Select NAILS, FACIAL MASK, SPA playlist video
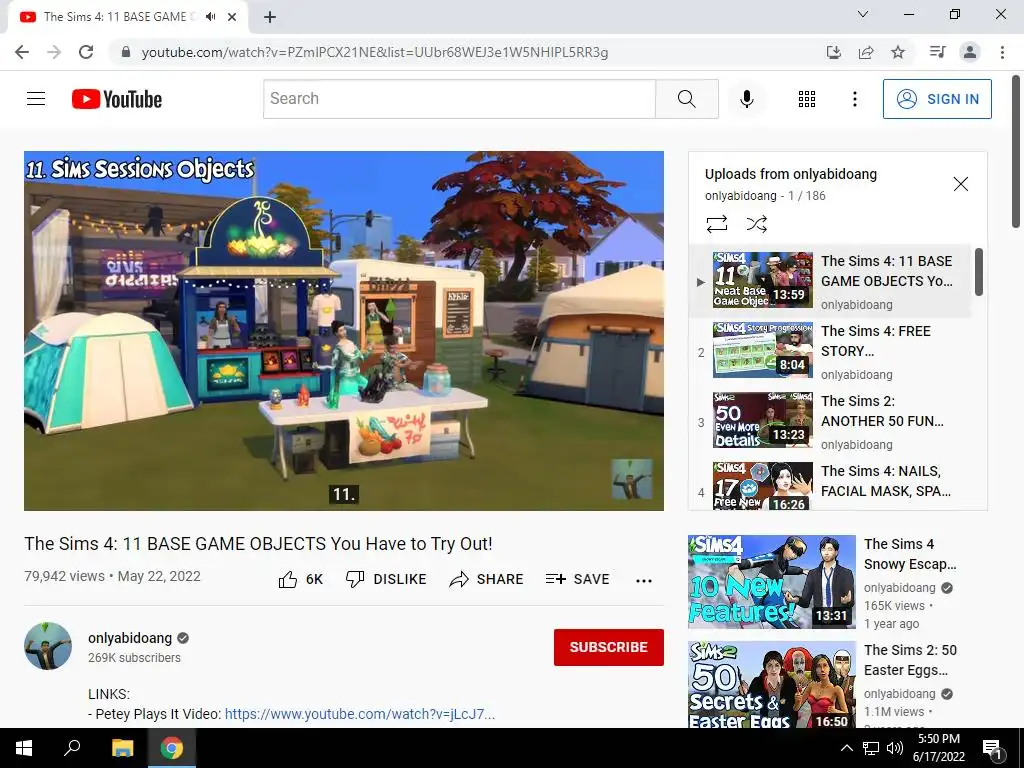1024x768 pixels. tap(830, 485)
